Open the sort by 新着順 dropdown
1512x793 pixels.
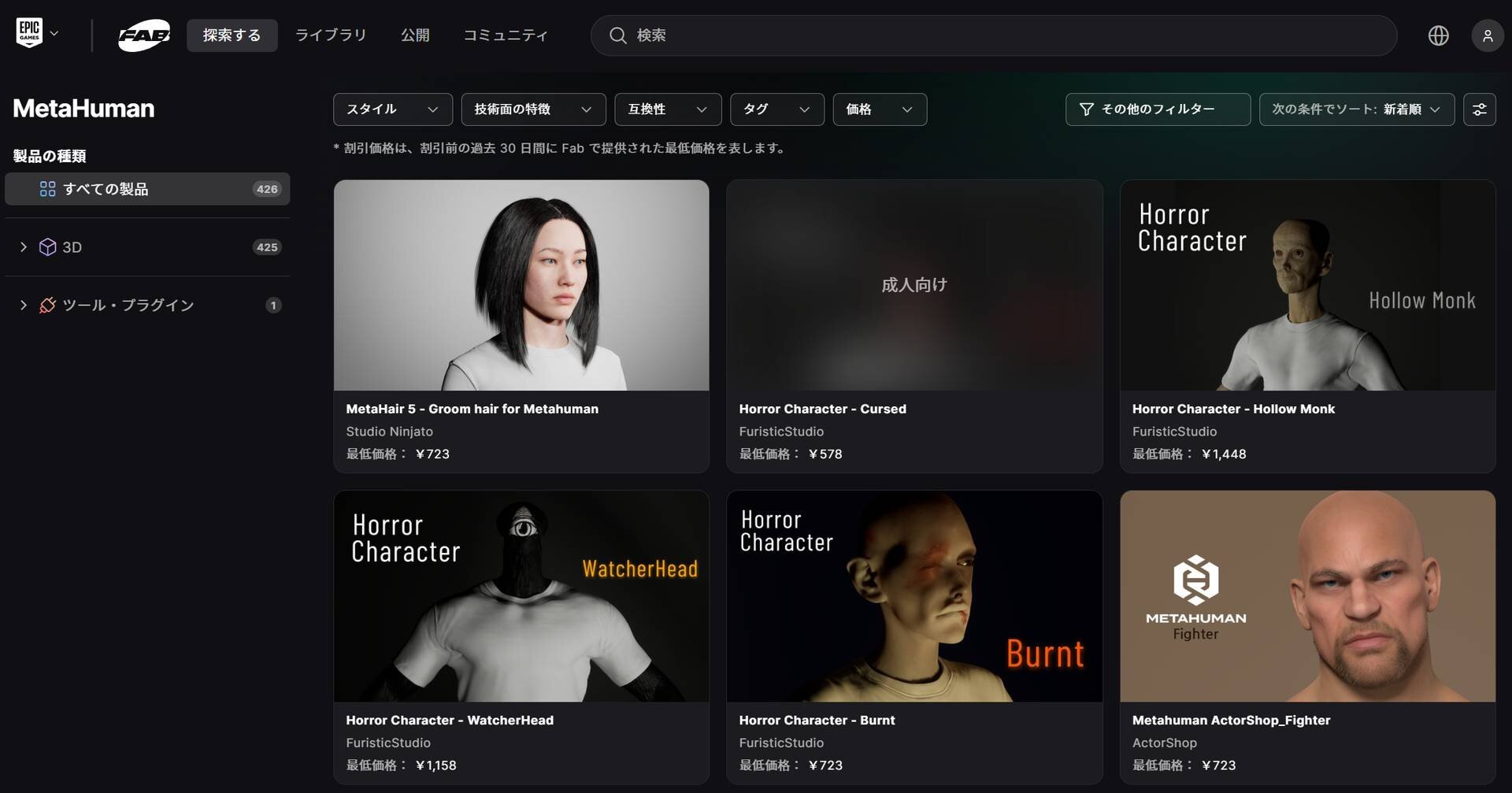click(x=1356, y=109)
